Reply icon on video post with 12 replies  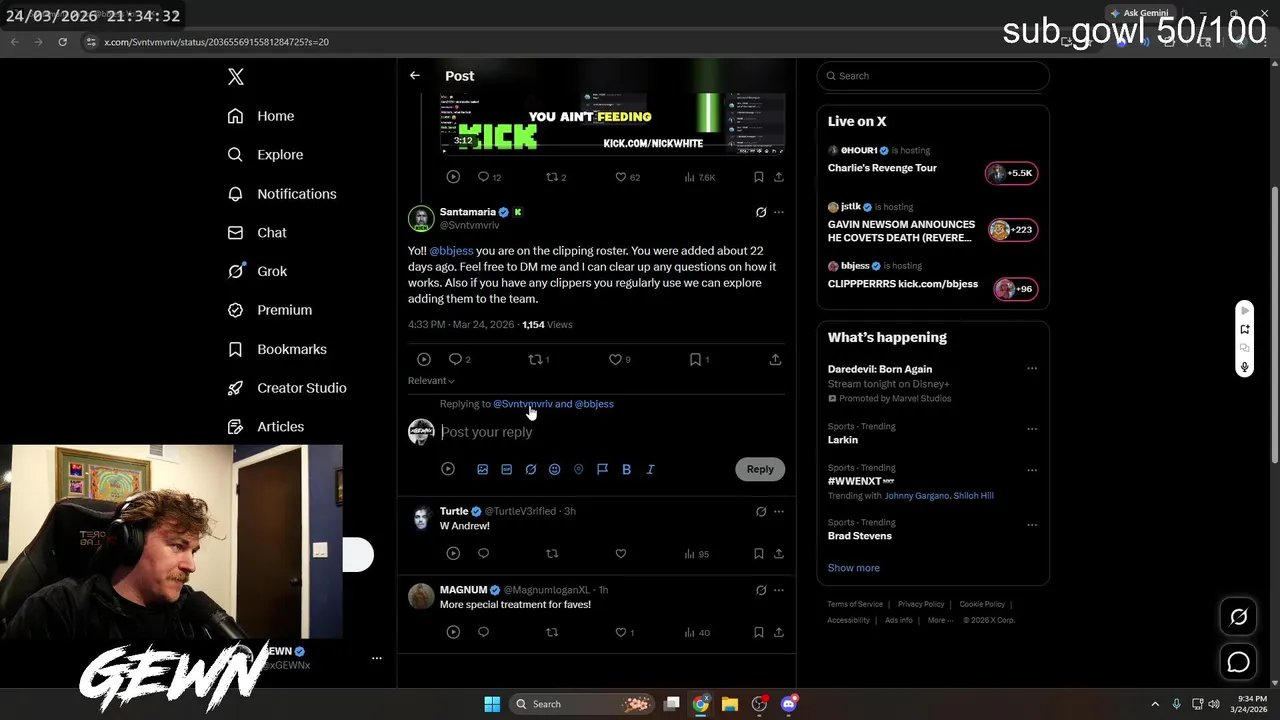click(483, 177)
